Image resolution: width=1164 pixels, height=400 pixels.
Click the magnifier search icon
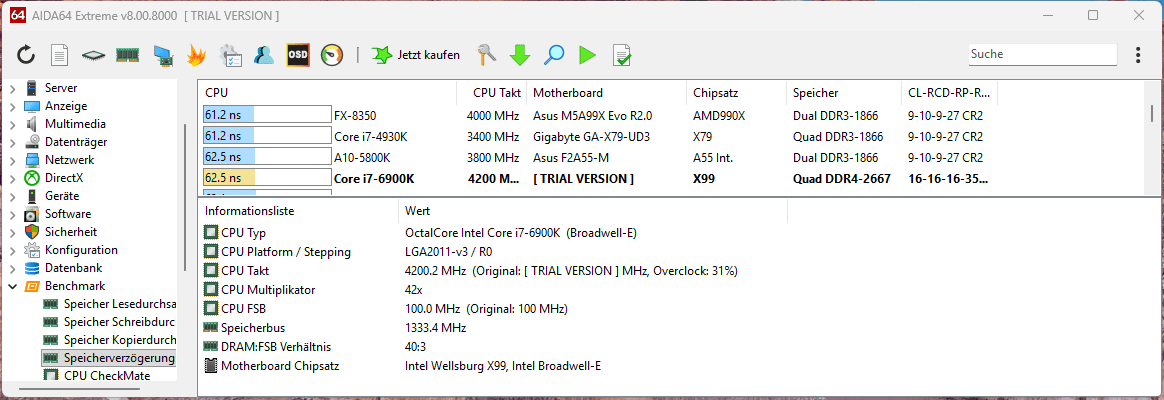click(554, 55)
